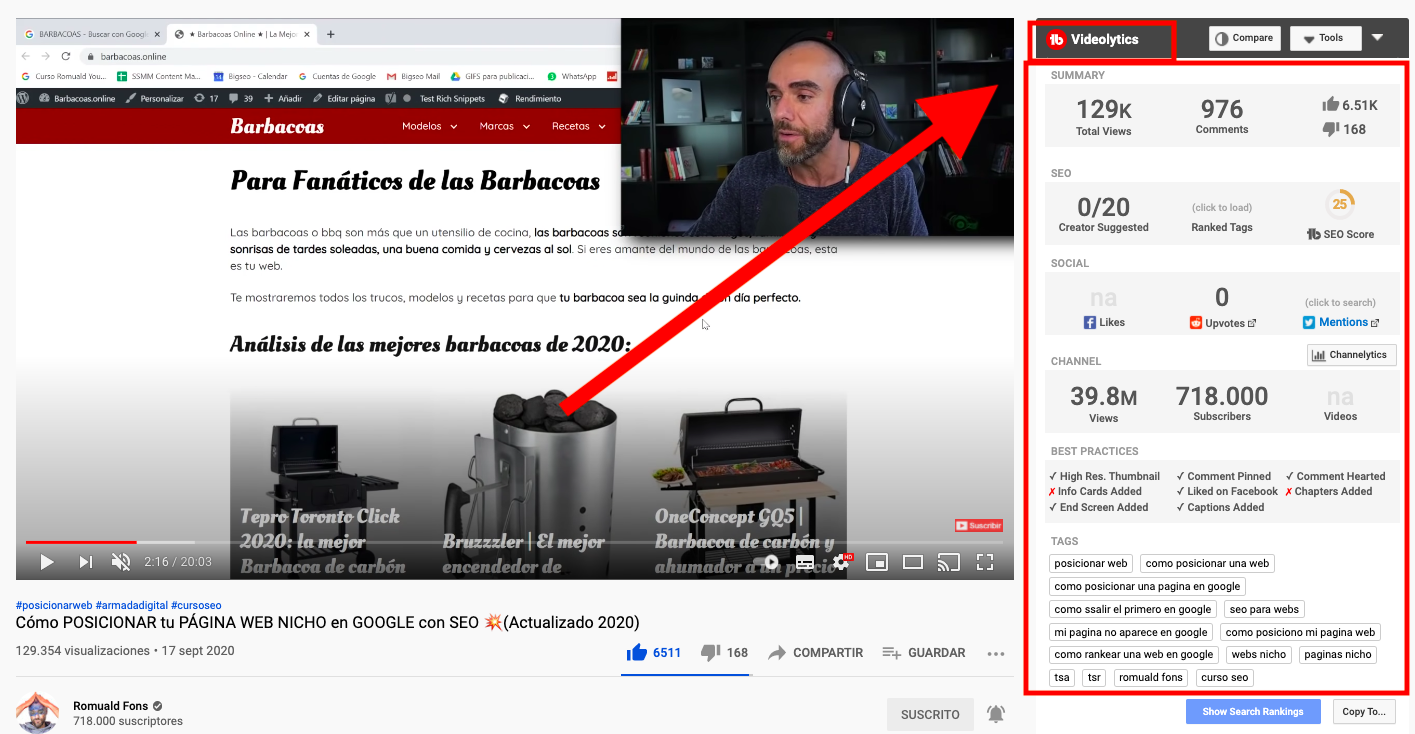The height and width of the screenshot is (734, 1415).
Task: Click the 976 Comments stat
Action: 1222,116
